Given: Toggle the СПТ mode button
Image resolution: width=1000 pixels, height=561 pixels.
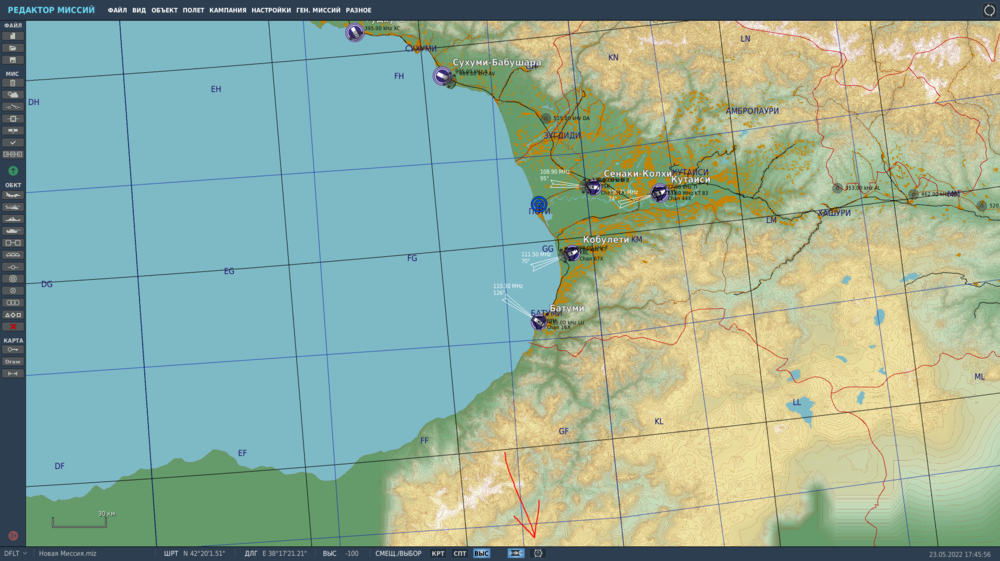Looking at the screenshot, I should 460,553.
